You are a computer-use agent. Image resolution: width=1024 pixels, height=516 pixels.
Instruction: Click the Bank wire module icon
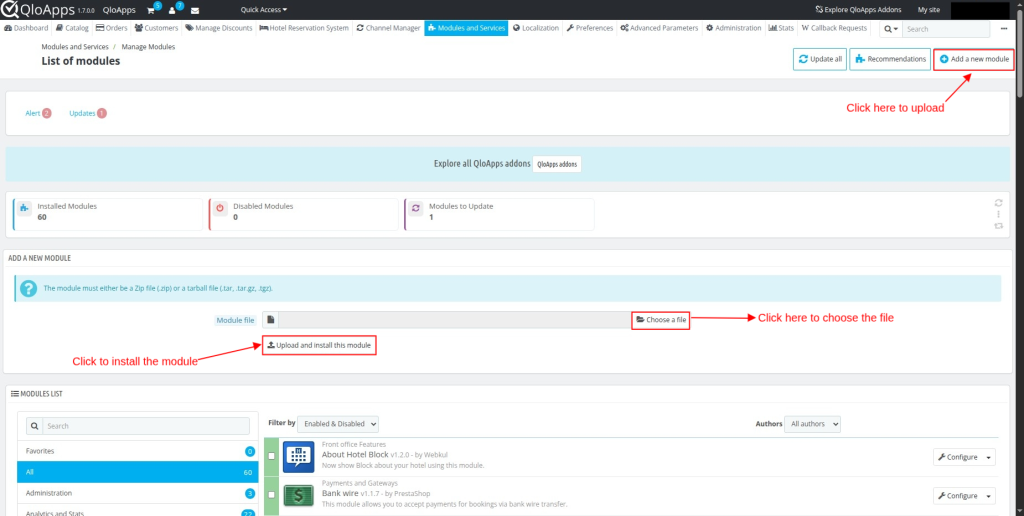click(298, 495)
